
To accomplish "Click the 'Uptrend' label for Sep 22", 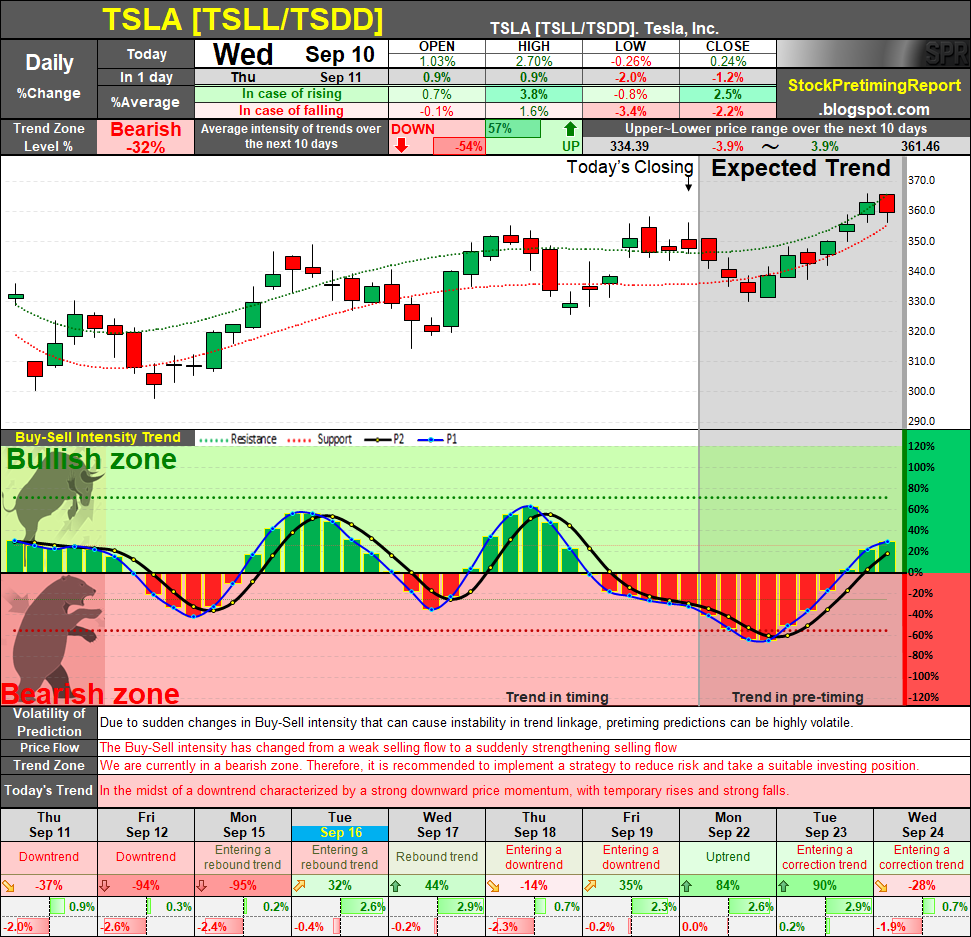I will (x=728, y=857).
